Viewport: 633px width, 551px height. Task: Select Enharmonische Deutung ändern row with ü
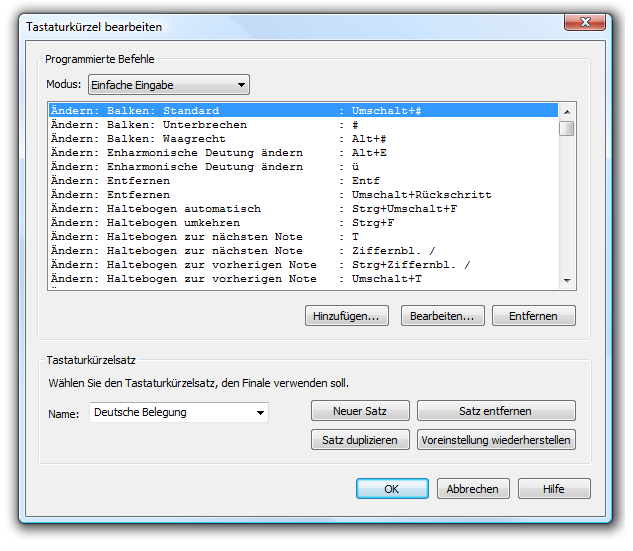click(x=304, y=167)
